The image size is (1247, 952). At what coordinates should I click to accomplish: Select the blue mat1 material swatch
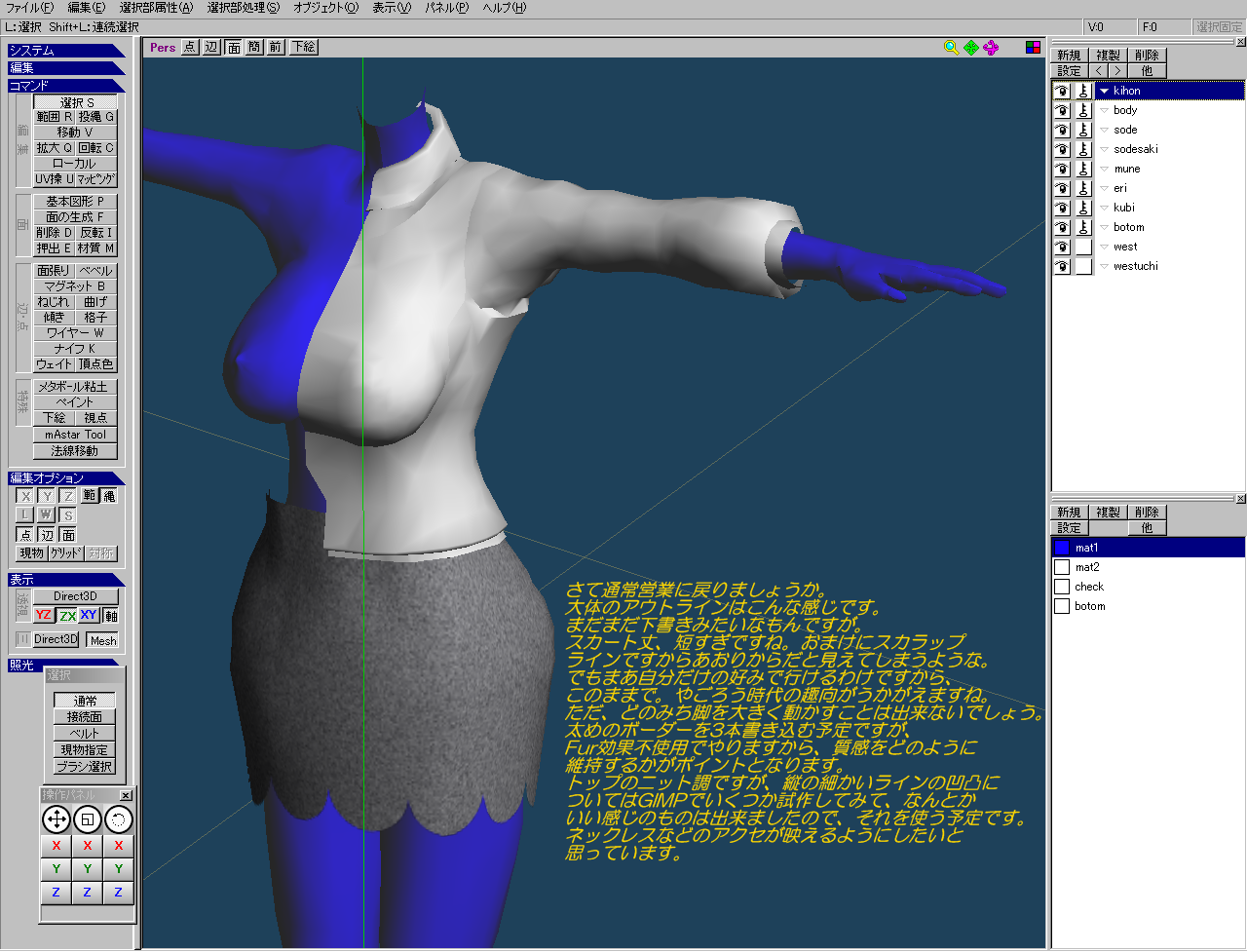(x=1062, y=548)
